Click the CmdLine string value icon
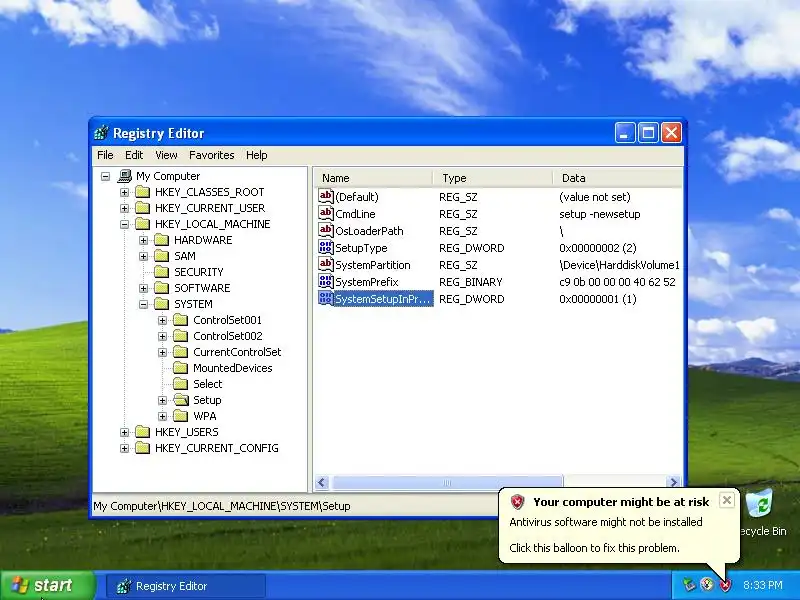Image resolution: width=800 pixels, height=600 pixels. [x=326, y=213]
